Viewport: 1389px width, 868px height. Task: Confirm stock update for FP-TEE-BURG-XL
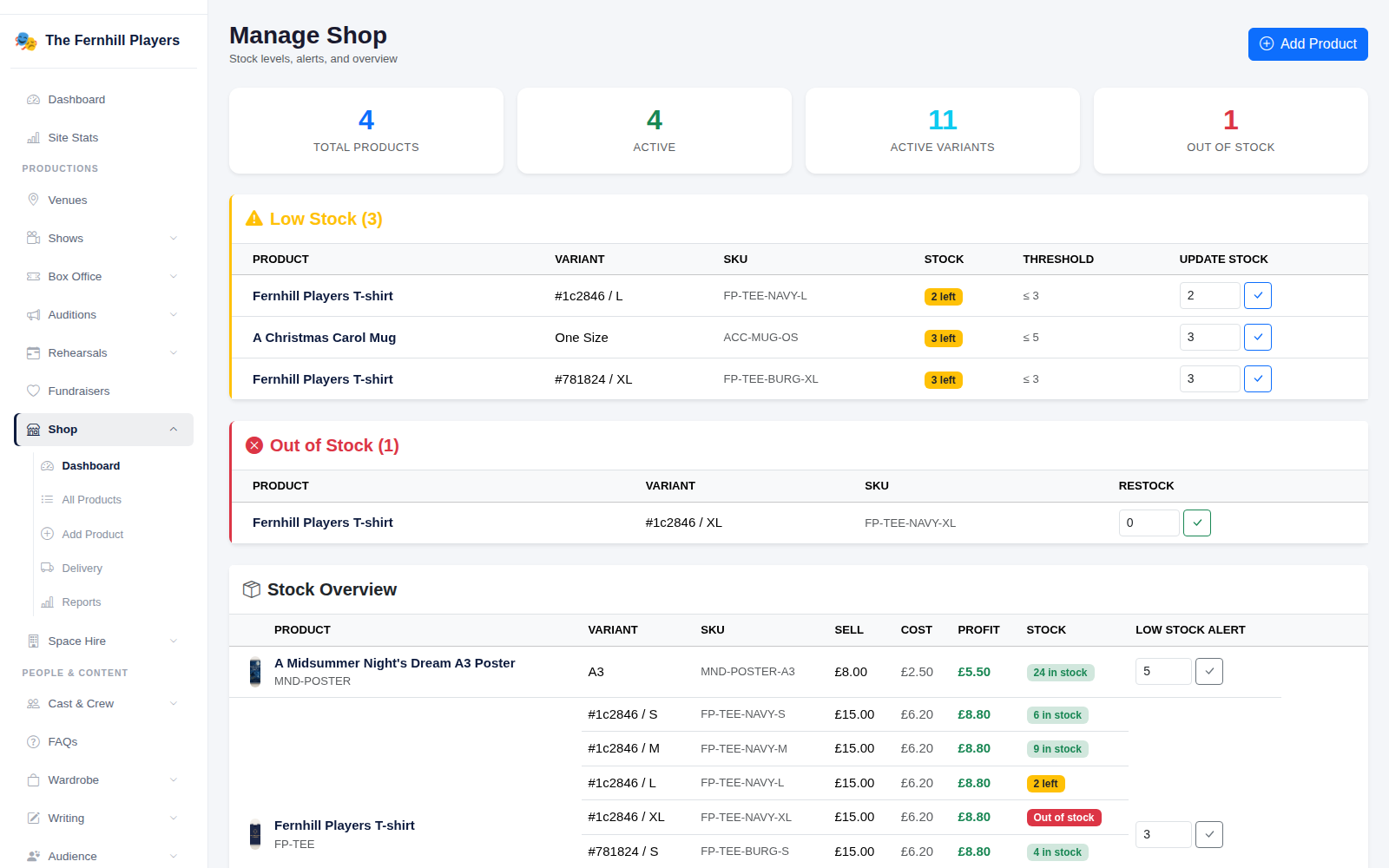(1258, 379)
